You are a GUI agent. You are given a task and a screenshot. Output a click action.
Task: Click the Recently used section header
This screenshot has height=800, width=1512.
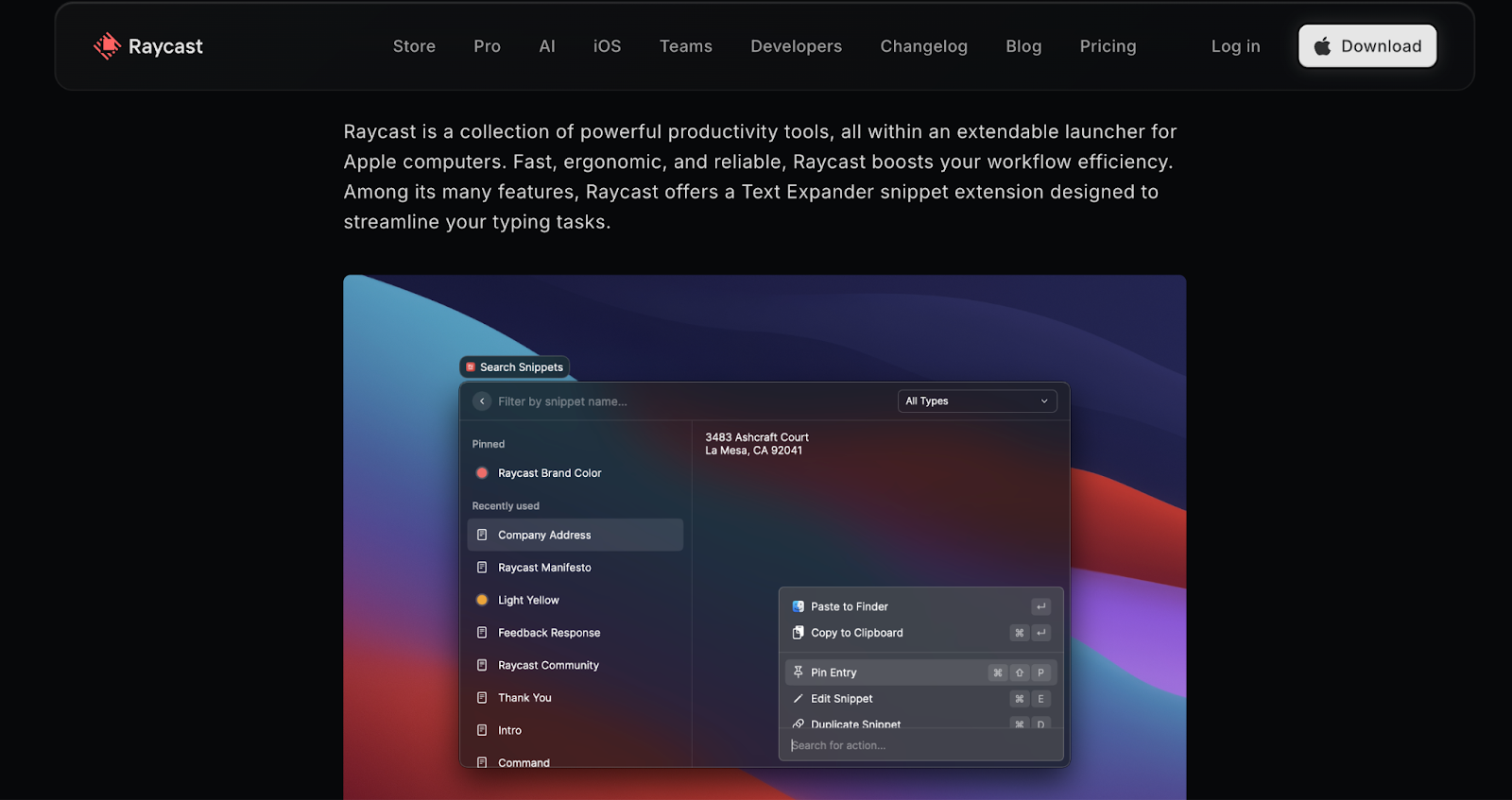(506, 506)
